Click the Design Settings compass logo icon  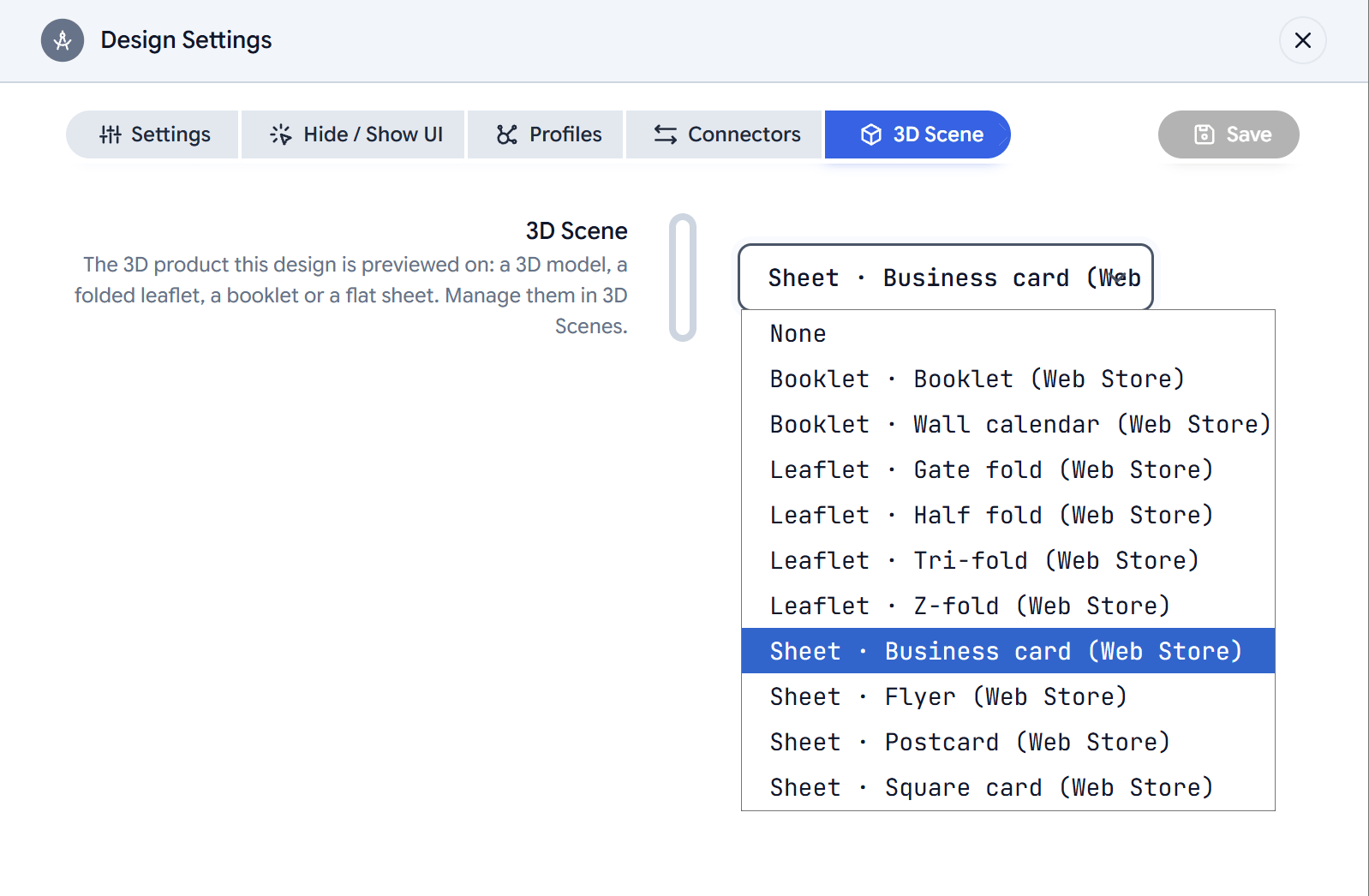pos(63,40)
